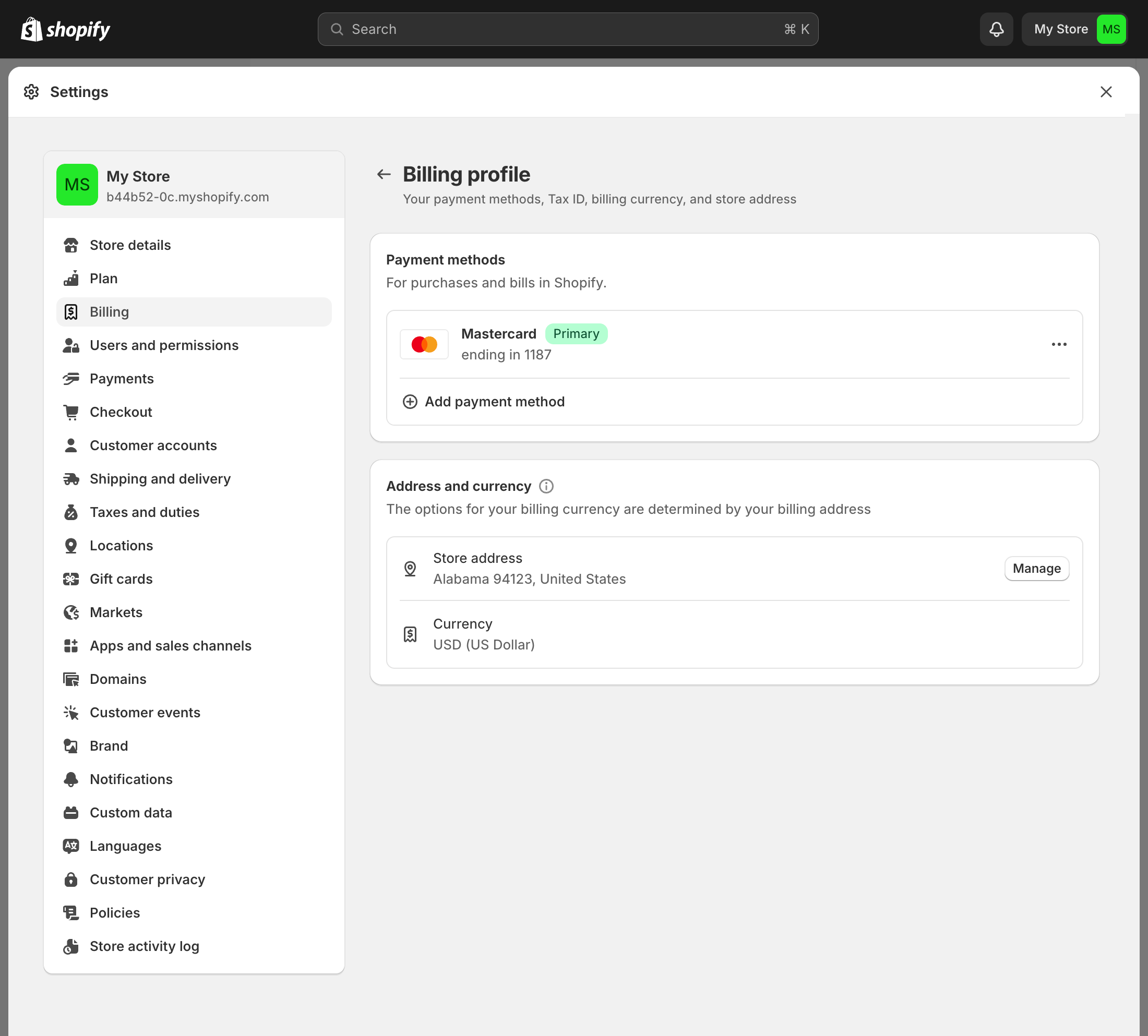Navigate back from Billing profile
The width and height of the screenshot is (1148, 1036).
(x=383, y=174)
